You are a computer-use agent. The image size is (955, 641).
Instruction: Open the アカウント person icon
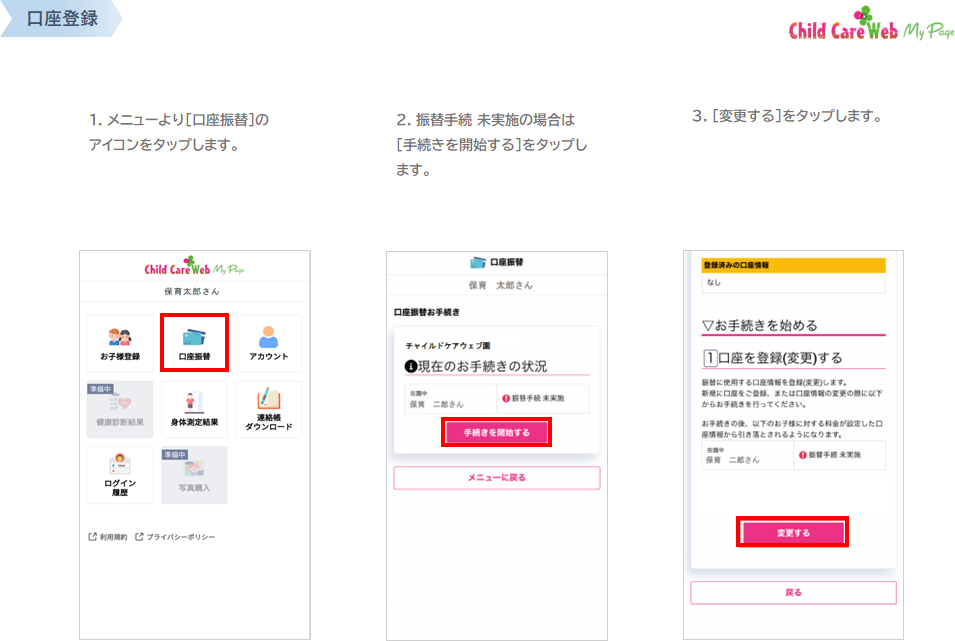[268, 344]
